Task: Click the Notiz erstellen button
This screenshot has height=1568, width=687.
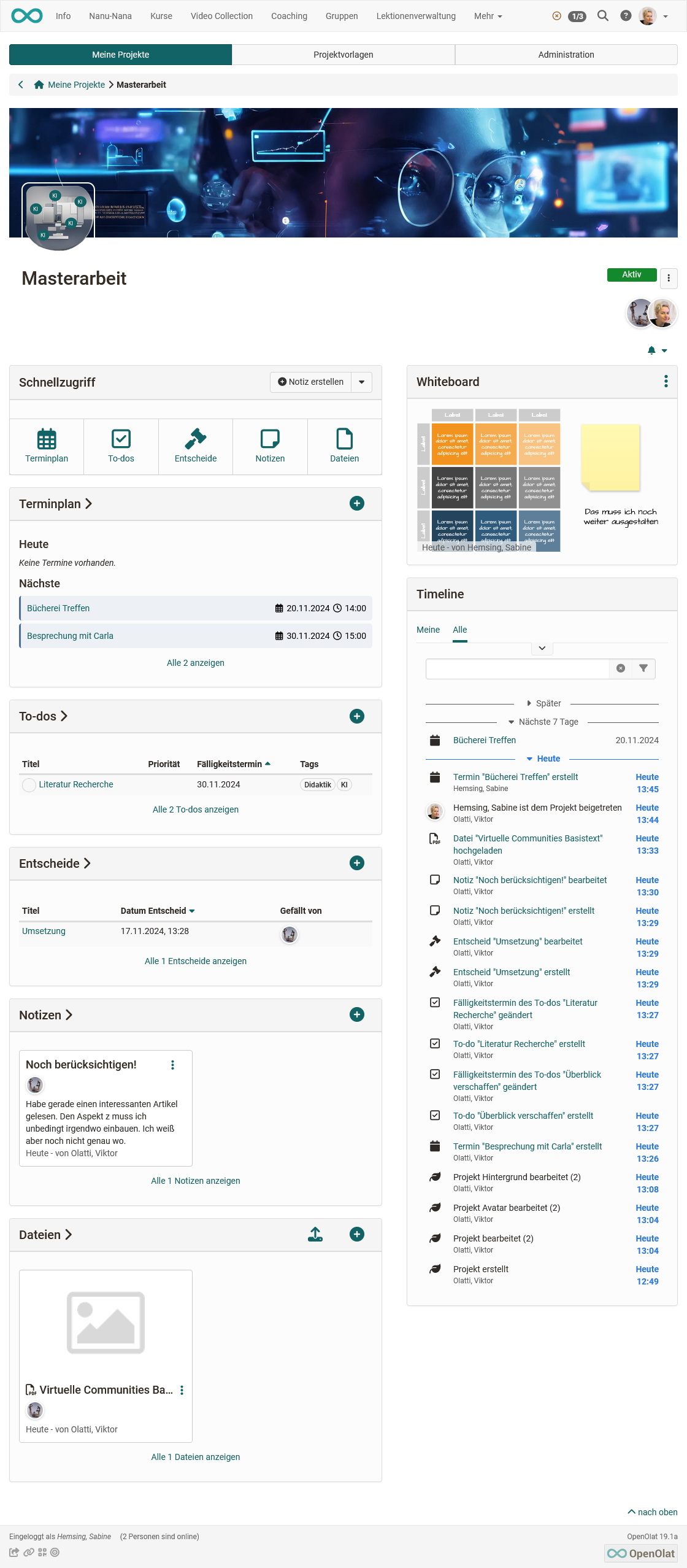Action: [311, 382]
